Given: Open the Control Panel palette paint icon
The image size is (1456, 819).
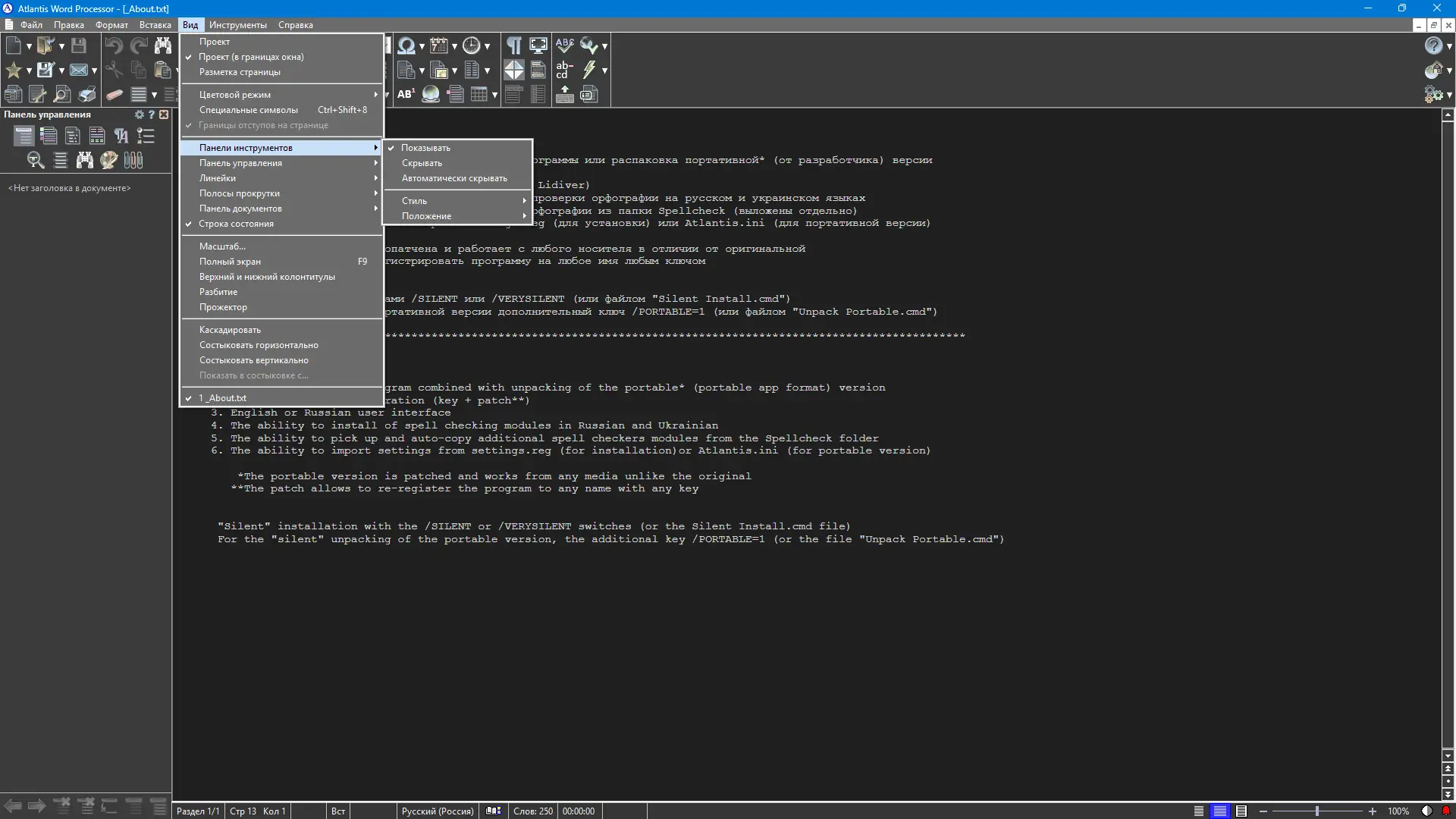Looking at the screenshot, I should 109,160.
